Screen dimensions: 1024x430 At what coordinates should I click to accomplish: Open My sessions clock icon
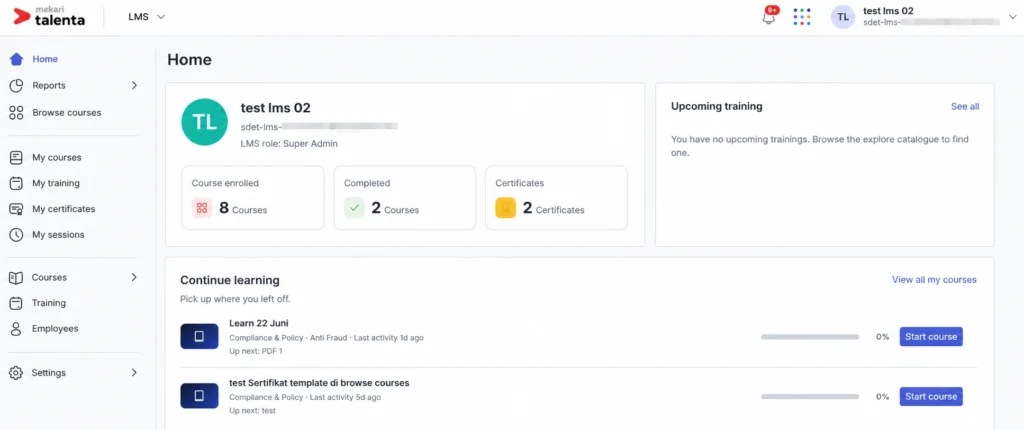16,235
